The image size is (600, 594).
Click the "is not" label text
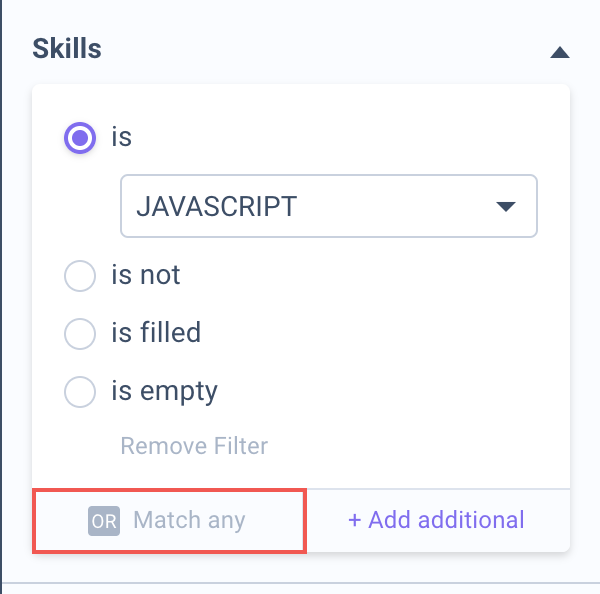click(146, 276)
